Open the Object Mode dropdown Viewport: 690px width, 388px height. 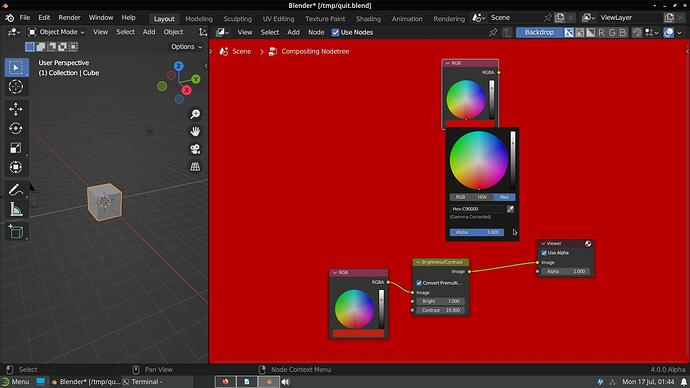[x=57, y=32]
